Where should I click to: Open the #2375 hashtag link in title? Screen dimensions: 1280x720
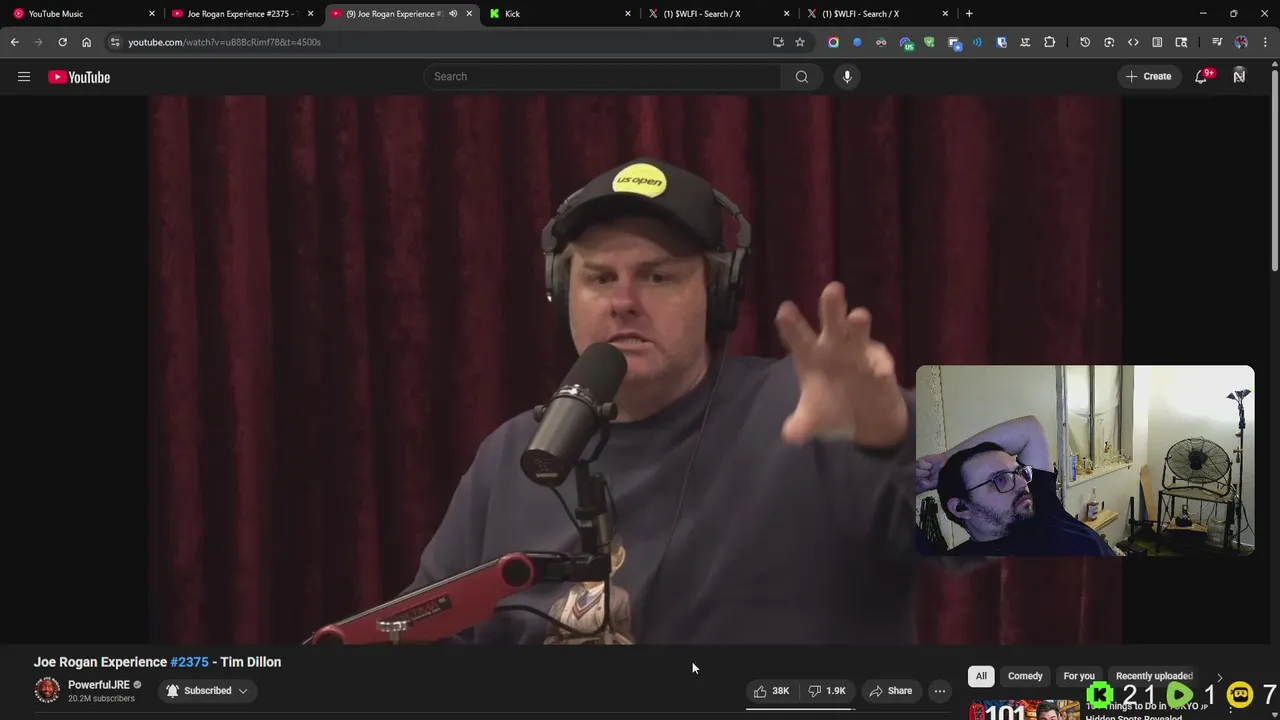[190, 662]
